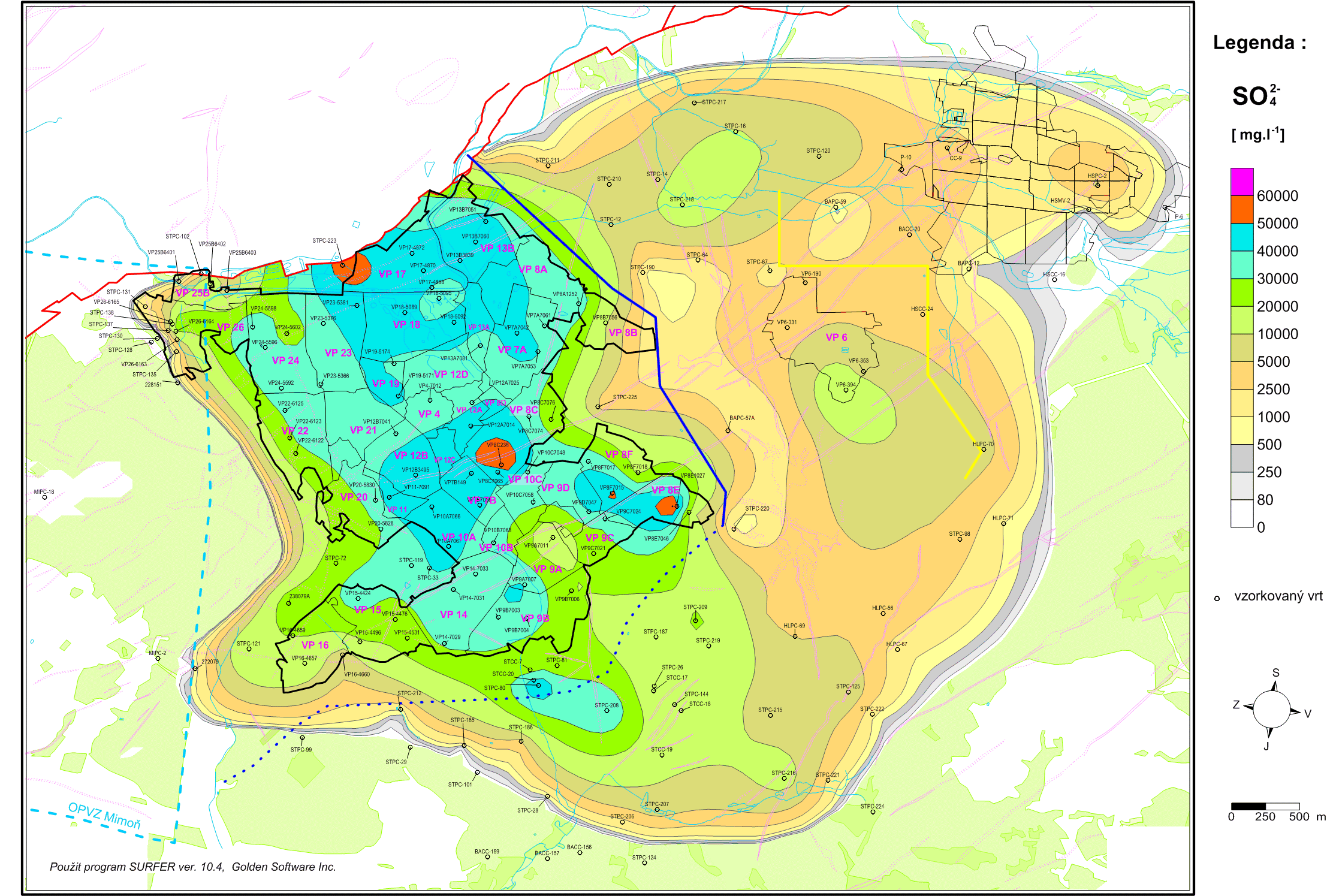1327x896 pixels.
Task: Click the 'VP 13B' field label
Action: pos(497,248)
